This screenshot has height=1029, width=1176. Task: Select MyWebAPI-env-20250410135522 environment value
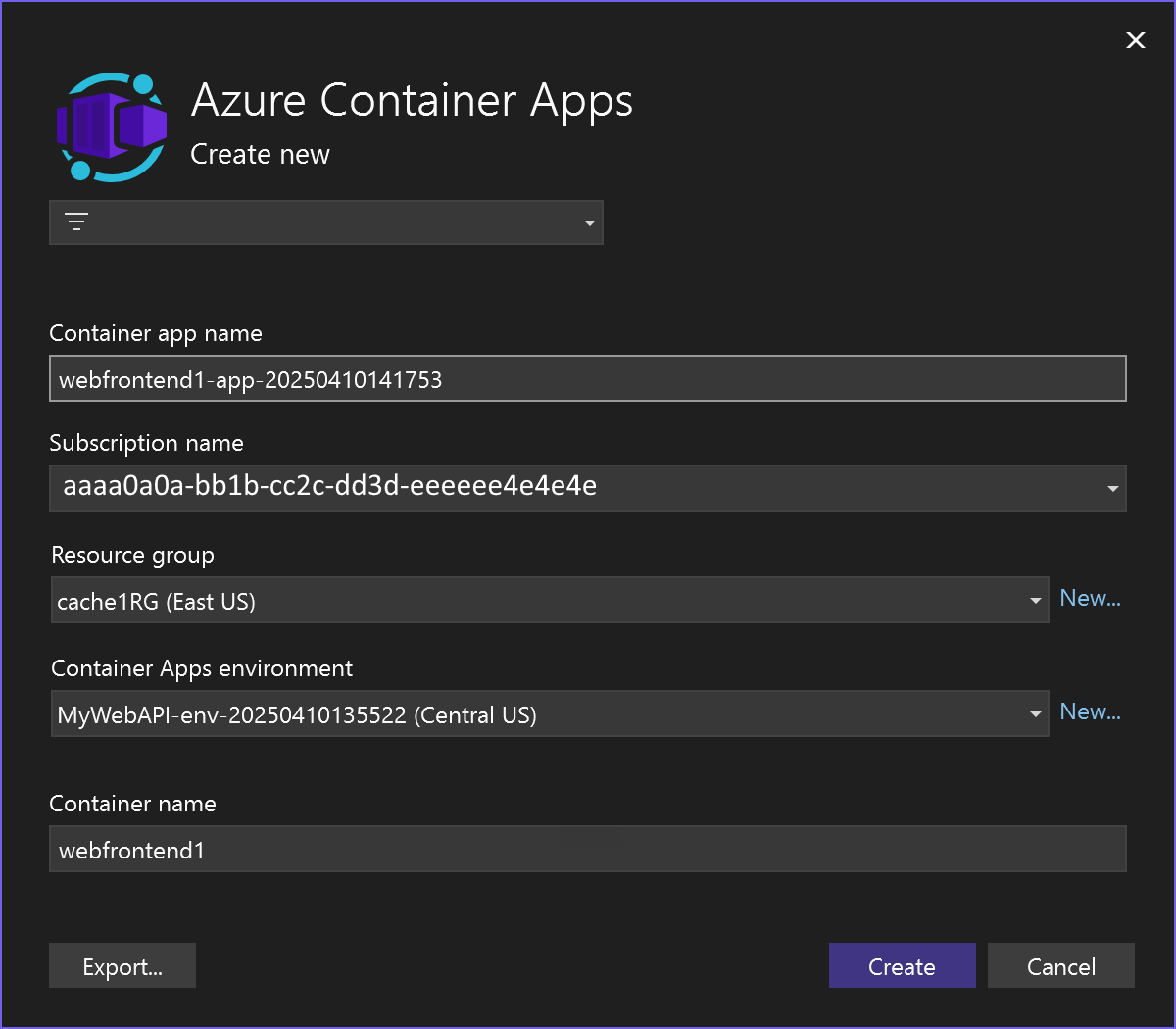tap(297, 715)
